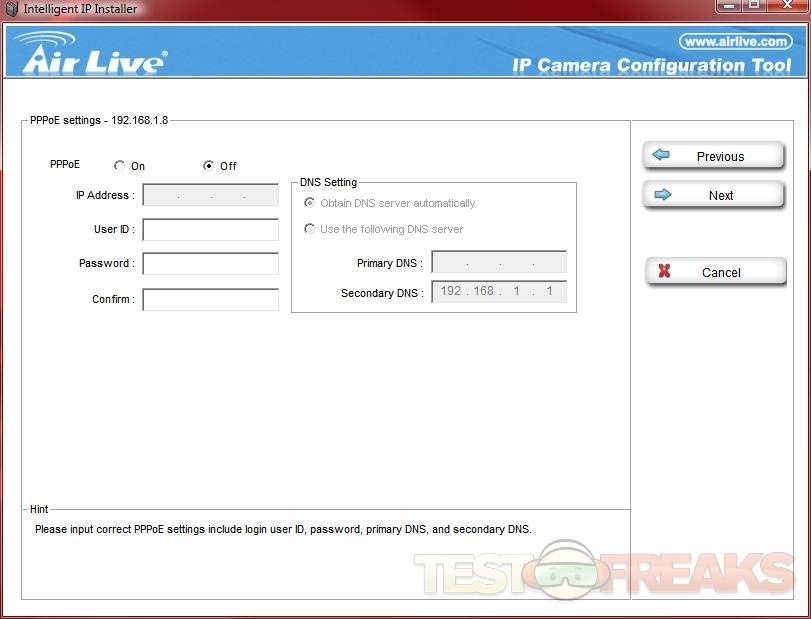The height and width of the screenshot is (619, 811).
Task: Click the IP Camera Configuration Tool heading
Action: pos(651,65)
